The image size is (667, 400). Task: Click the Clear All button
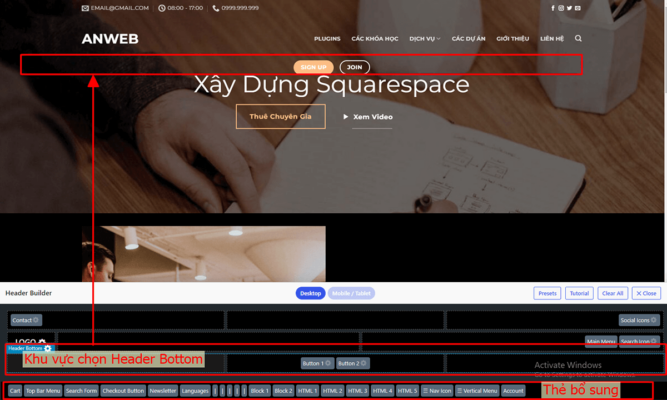(612, 293)
